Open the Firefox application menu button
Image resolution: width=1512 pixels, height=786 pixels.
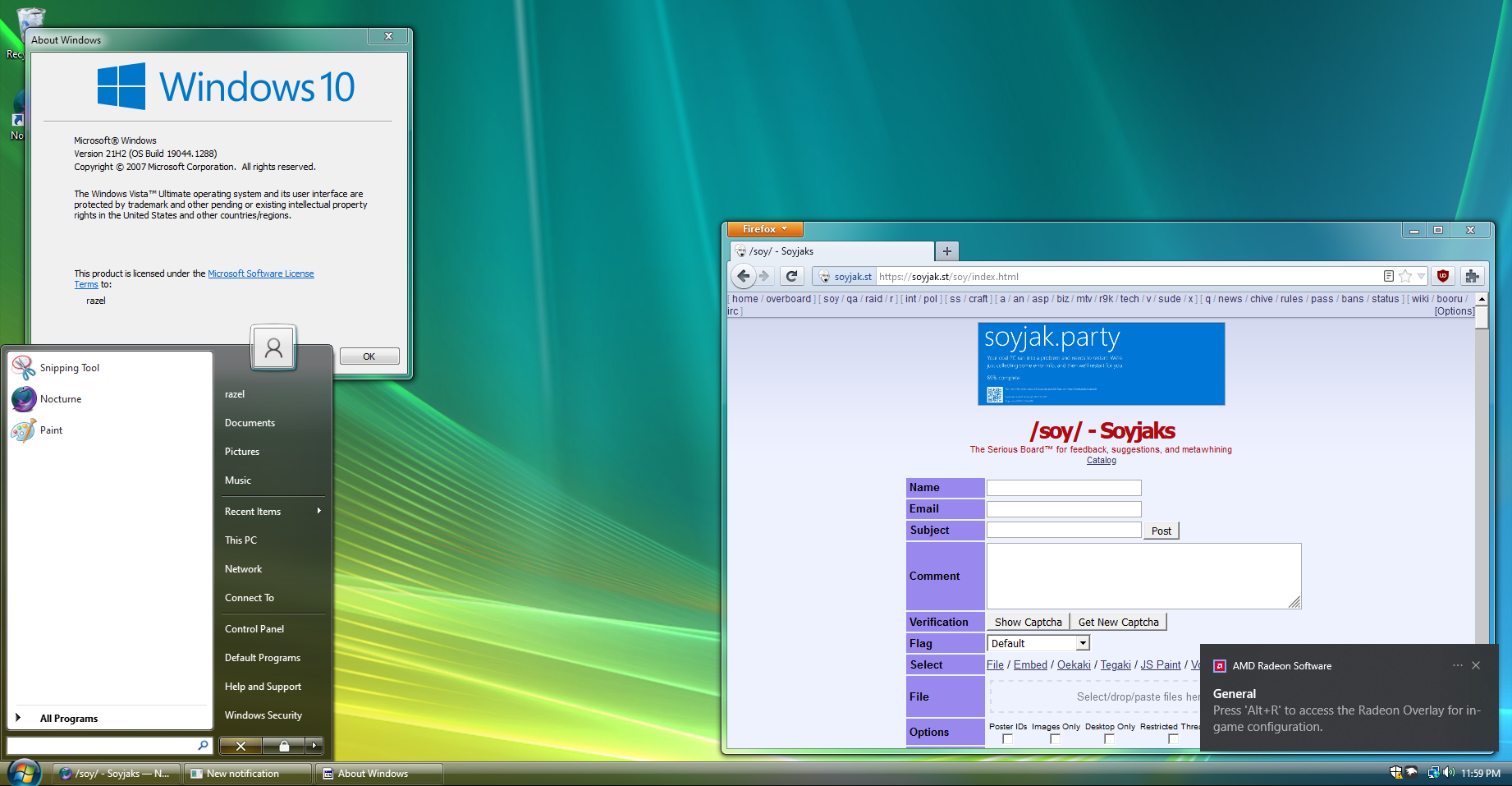765,229
